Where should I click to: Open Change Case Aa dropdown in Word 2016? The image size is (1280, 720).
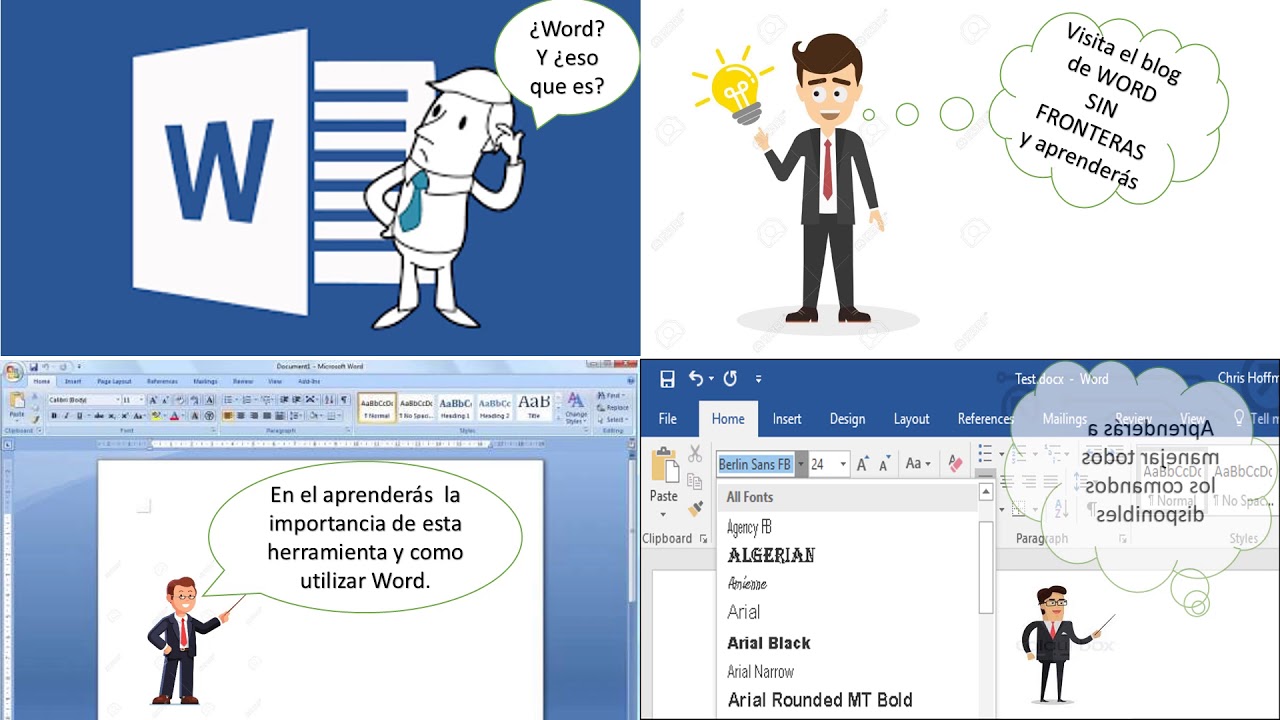918,464
